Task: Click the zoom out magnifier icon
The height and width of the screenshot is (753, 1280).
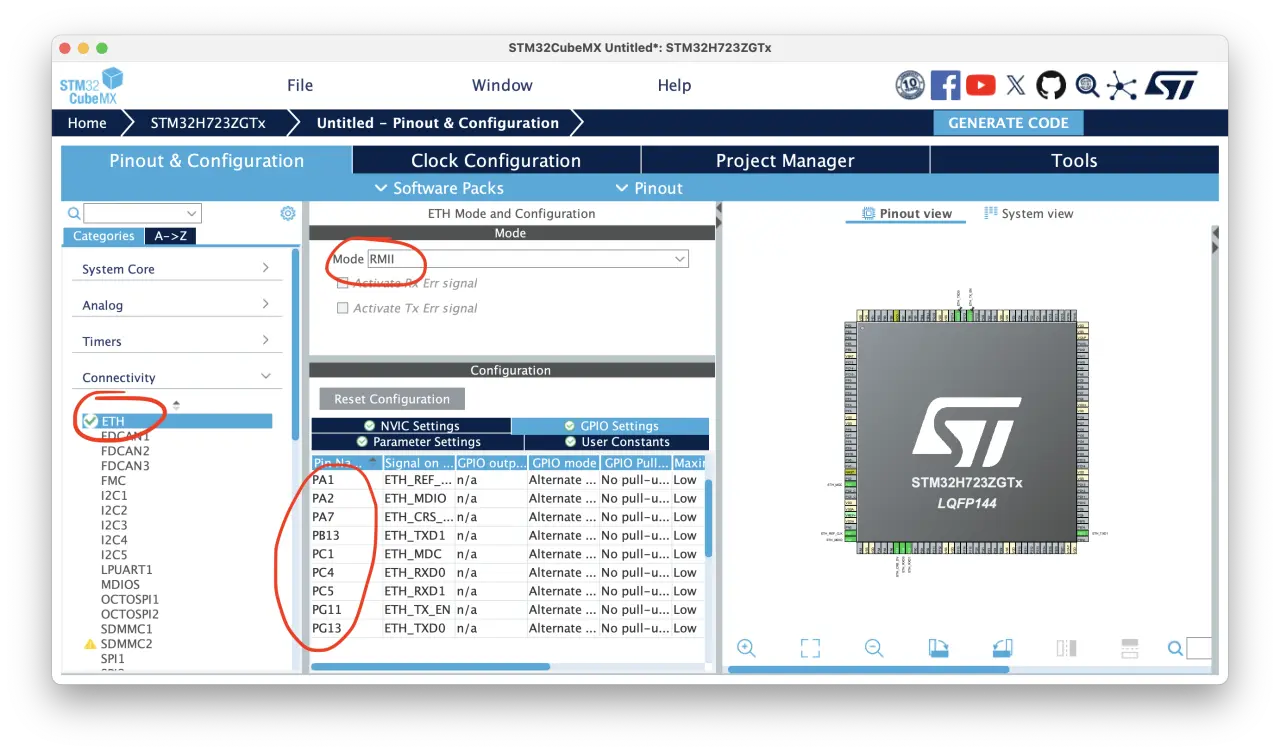Action: tap(874, 648)
